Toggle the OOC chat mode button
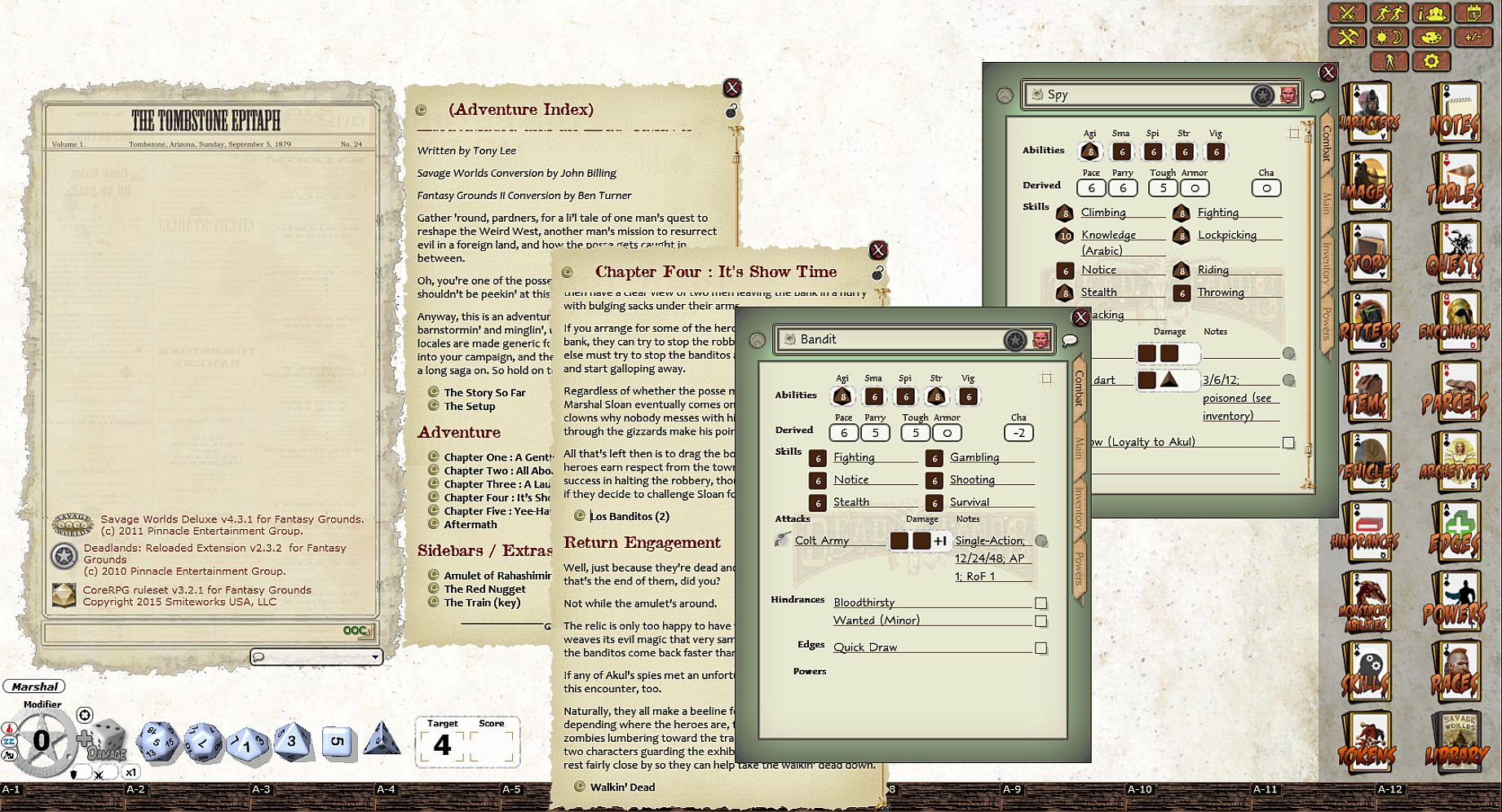The width and height of the screenshot is (1502, 812). [x=358, y=630]
